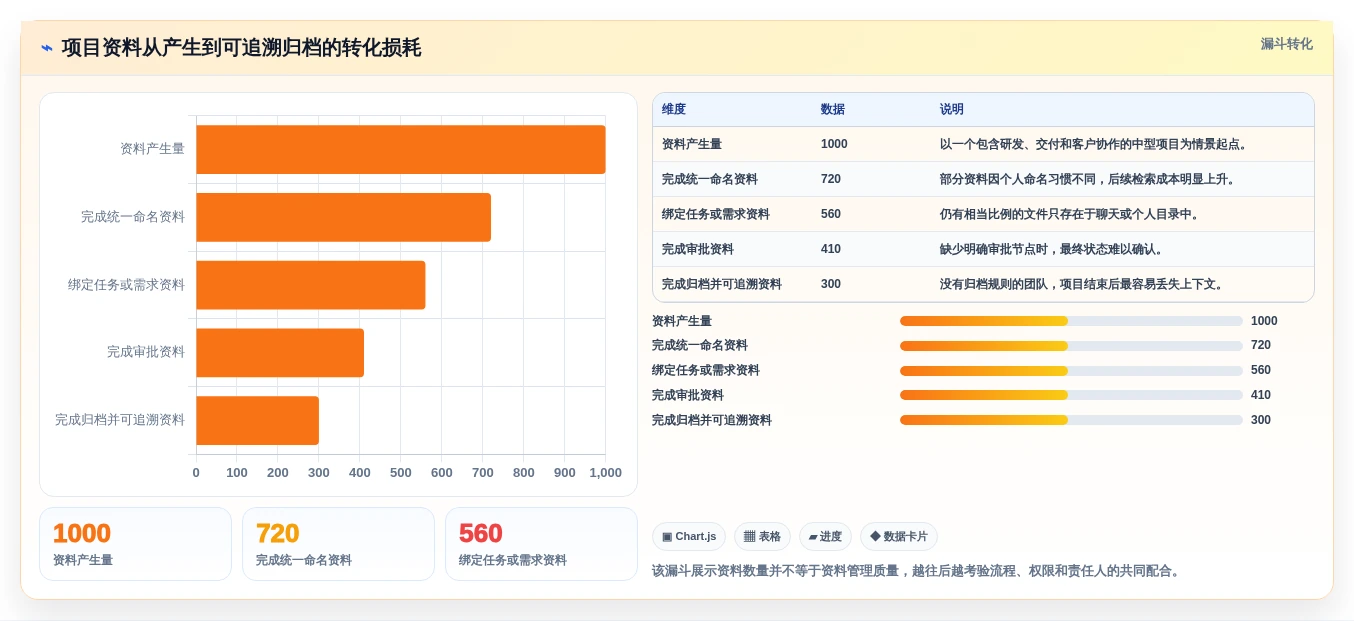Click the Chart.js tag chip
Viewport: 1354px width, 621px height.
point(689,536)
